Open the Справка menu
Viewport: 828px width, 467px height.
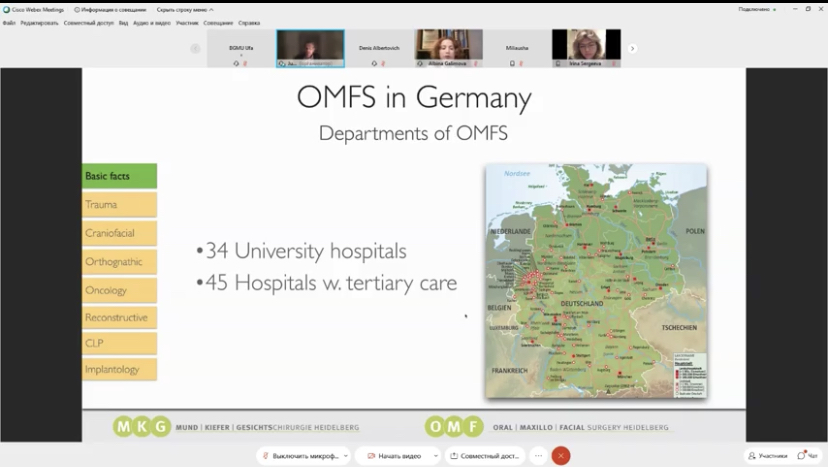[x=249, y=22]
